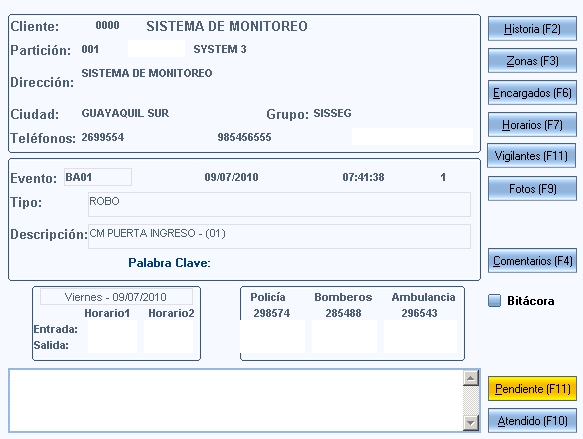Click inside the large comments text area
Image resolution: width=583 pixels, height=439 pixels.
coord(236,401)
